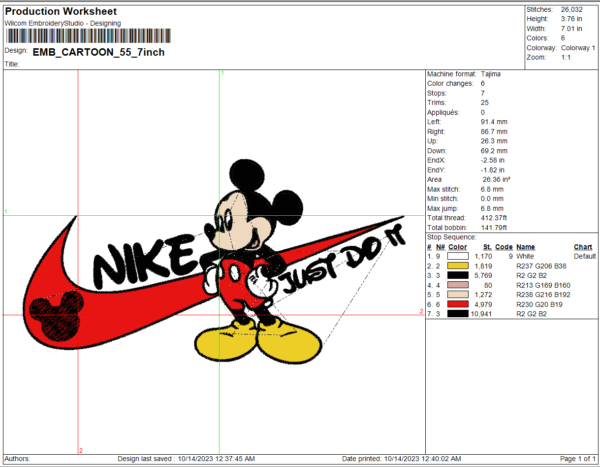Click the thread name R230 G20 B19
Image resolution: width=600 pixels, height=467 pixels.
(540, 304)
